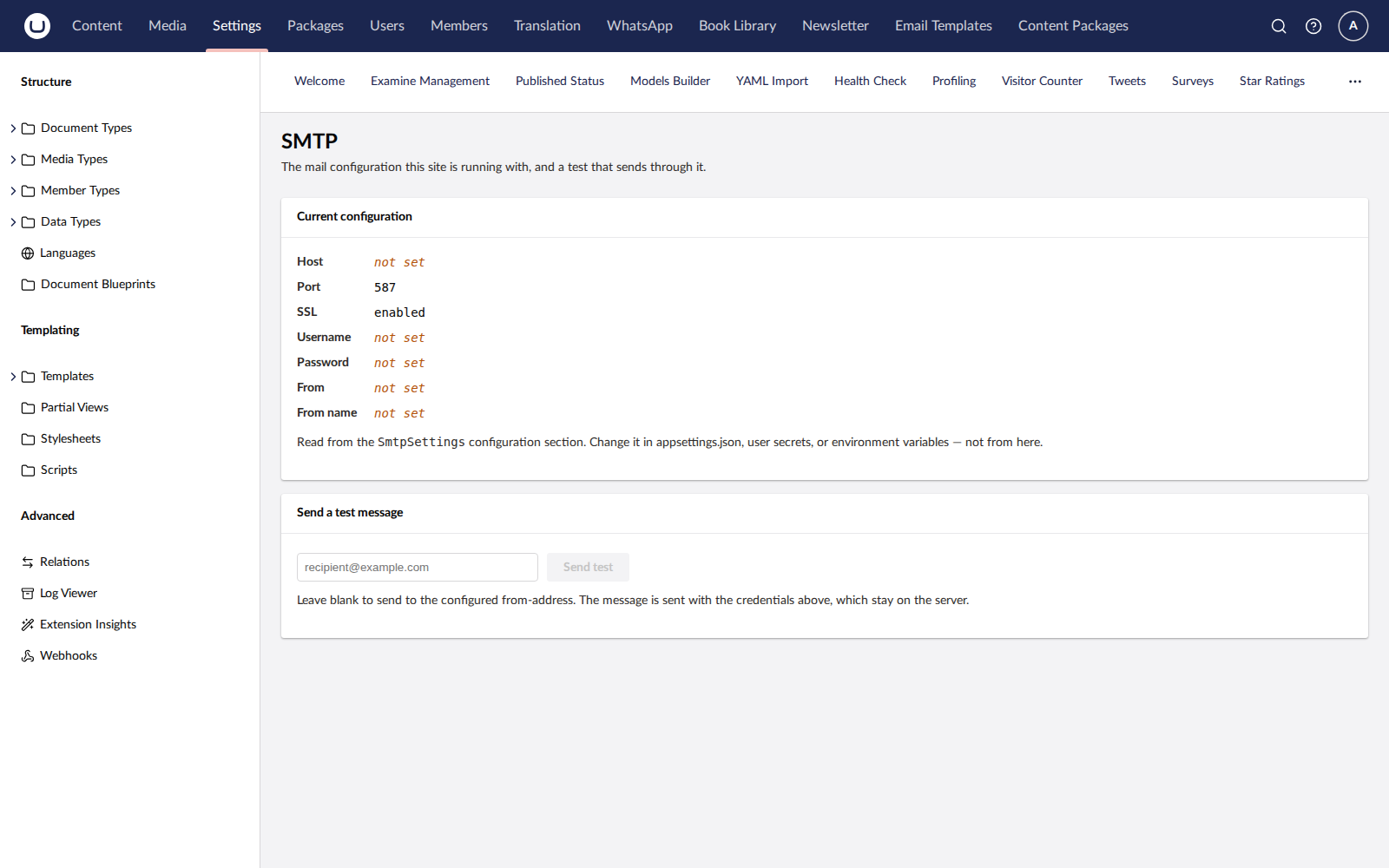The image size is (1389, 868).
Task: Click the Member Types folder icon
Action: [29, 191]
